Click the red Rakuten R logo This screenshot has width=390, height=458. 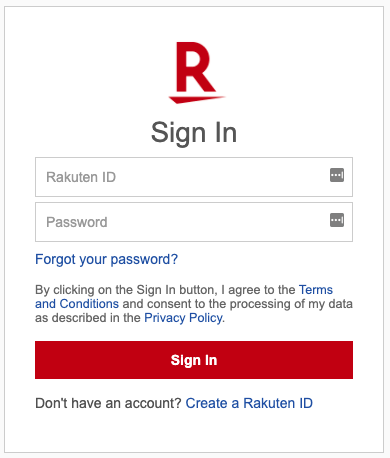pyautogui.click(x=197, y=72)
